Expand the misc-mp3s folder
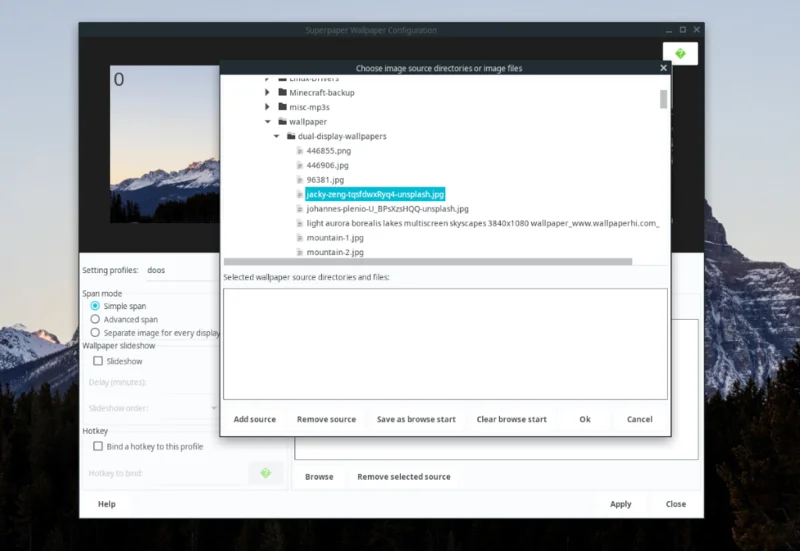Screen dimensions: 800x551 [267, 107]
